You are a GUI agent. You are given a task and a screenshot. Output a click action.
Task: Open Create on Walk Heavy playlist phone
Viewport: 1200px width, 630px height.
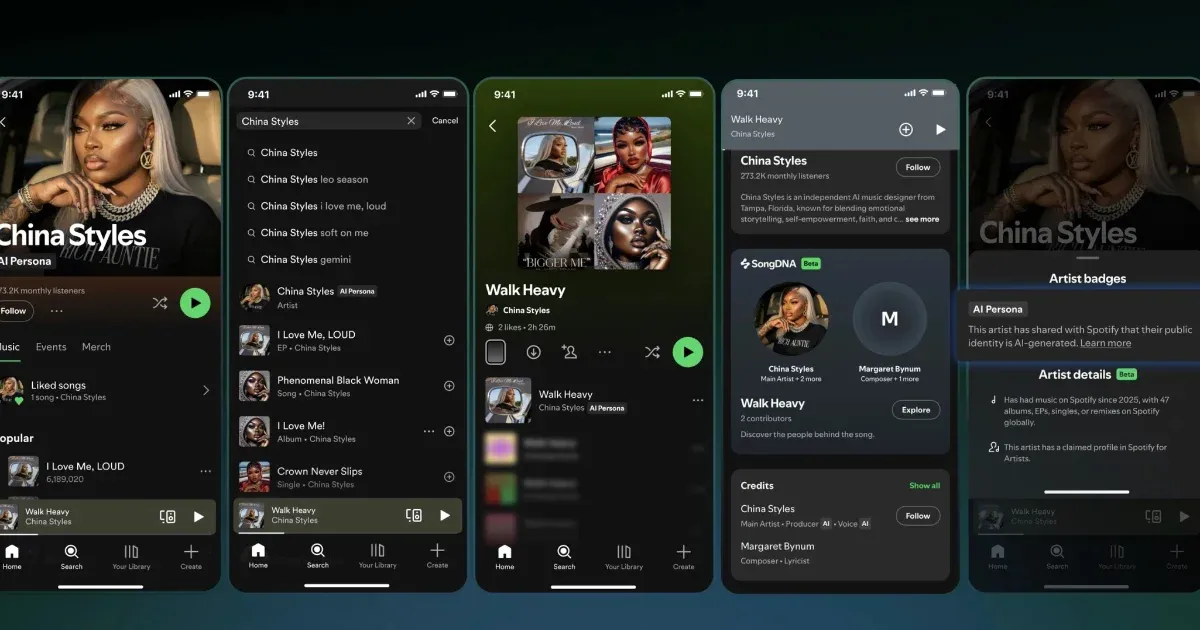(684, 556)
